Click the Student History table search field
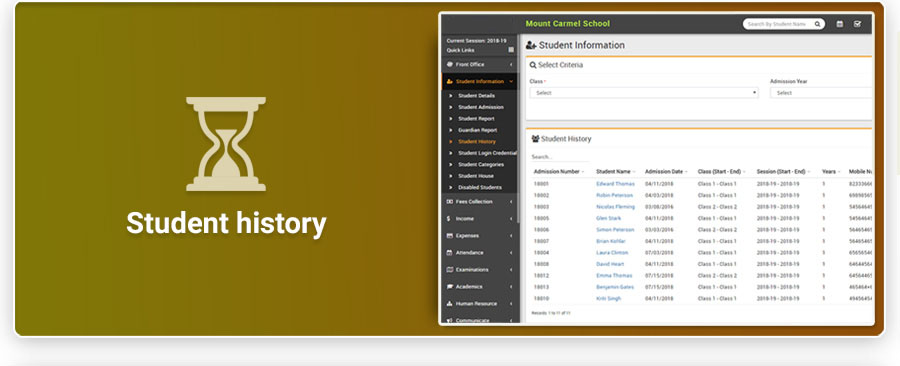Viewport: 900px width, 366px height. point(560,157)
